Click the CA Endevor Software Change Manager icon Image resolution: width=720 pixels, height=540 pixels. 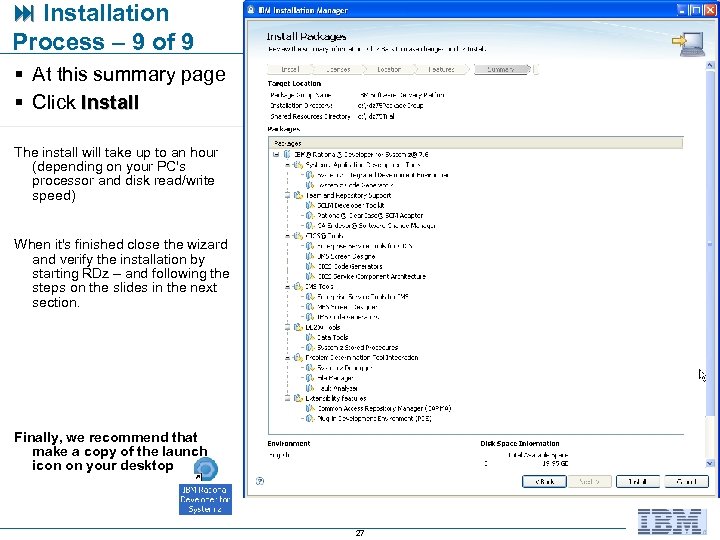[x=310, y=225]
